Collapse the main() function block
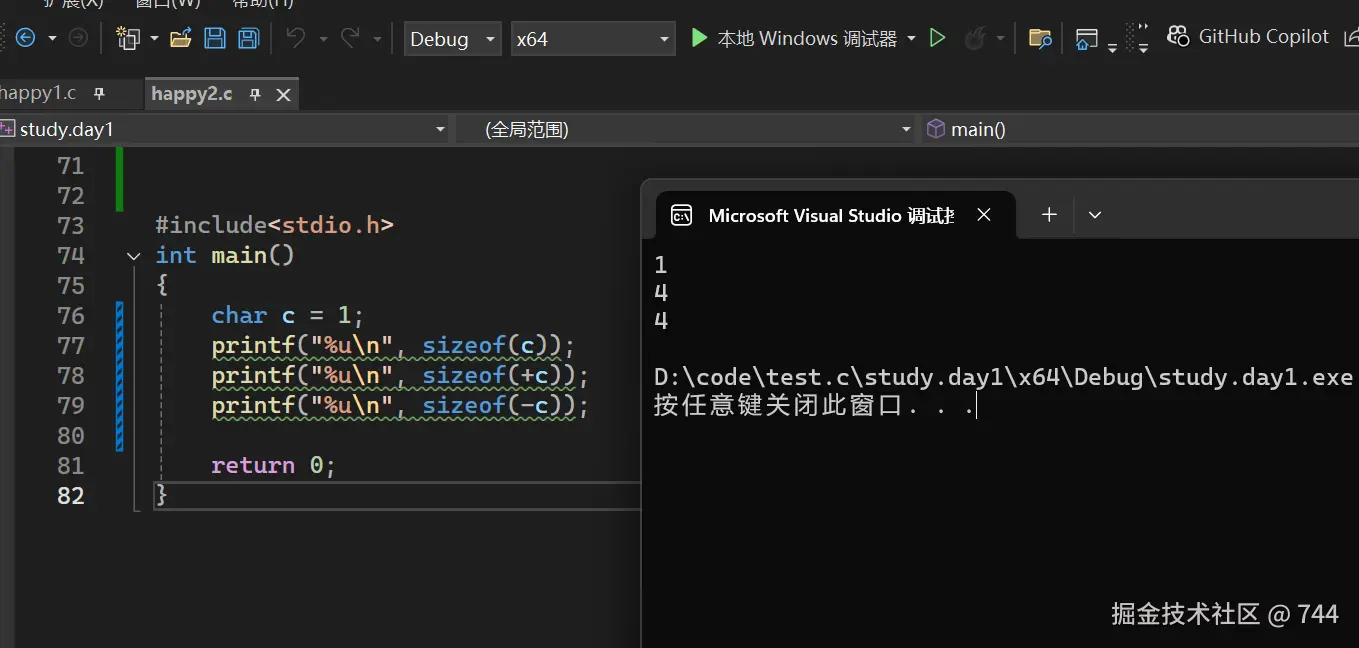 coord(133,255)
